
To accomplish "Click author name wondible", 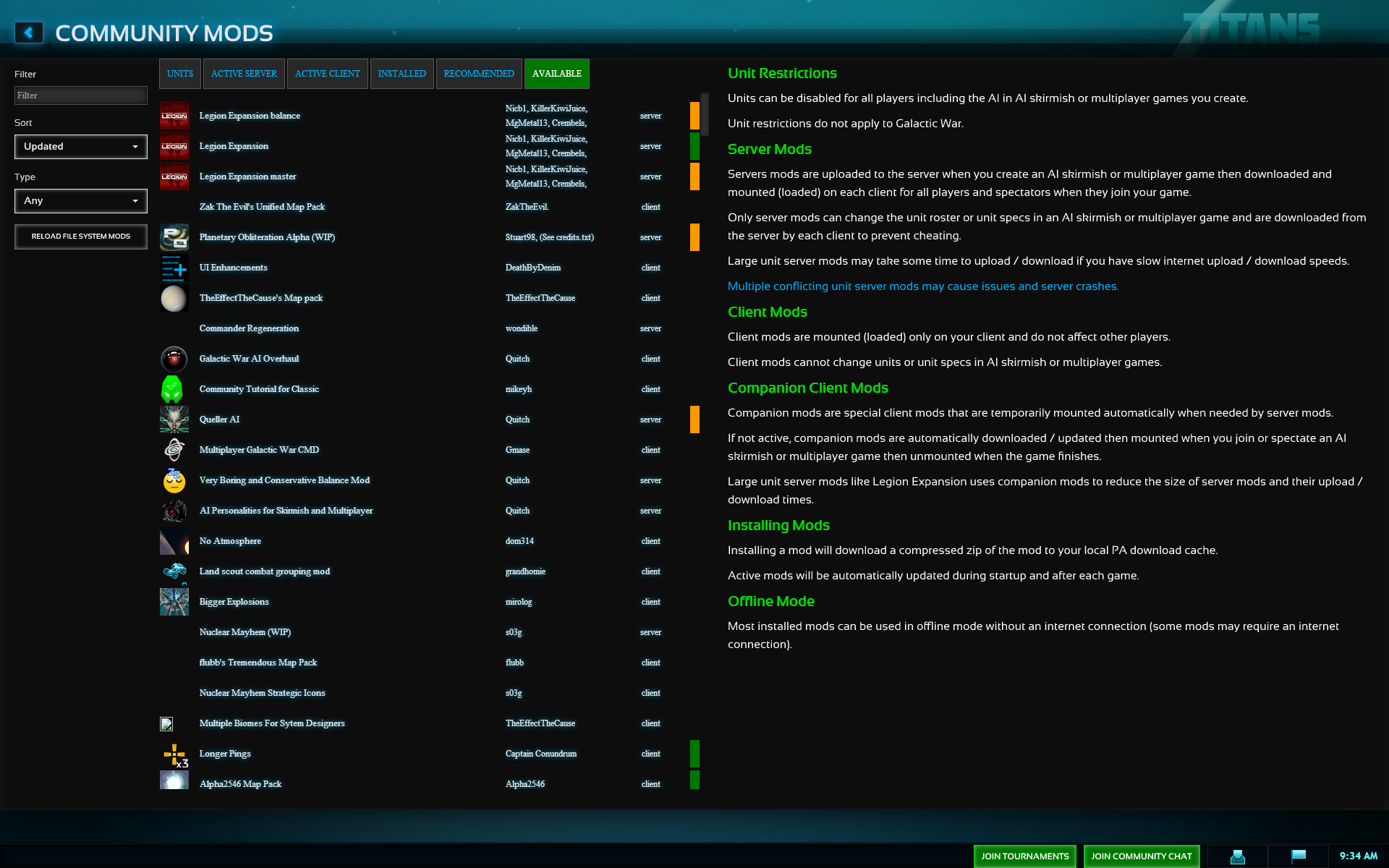I will 522,328.
